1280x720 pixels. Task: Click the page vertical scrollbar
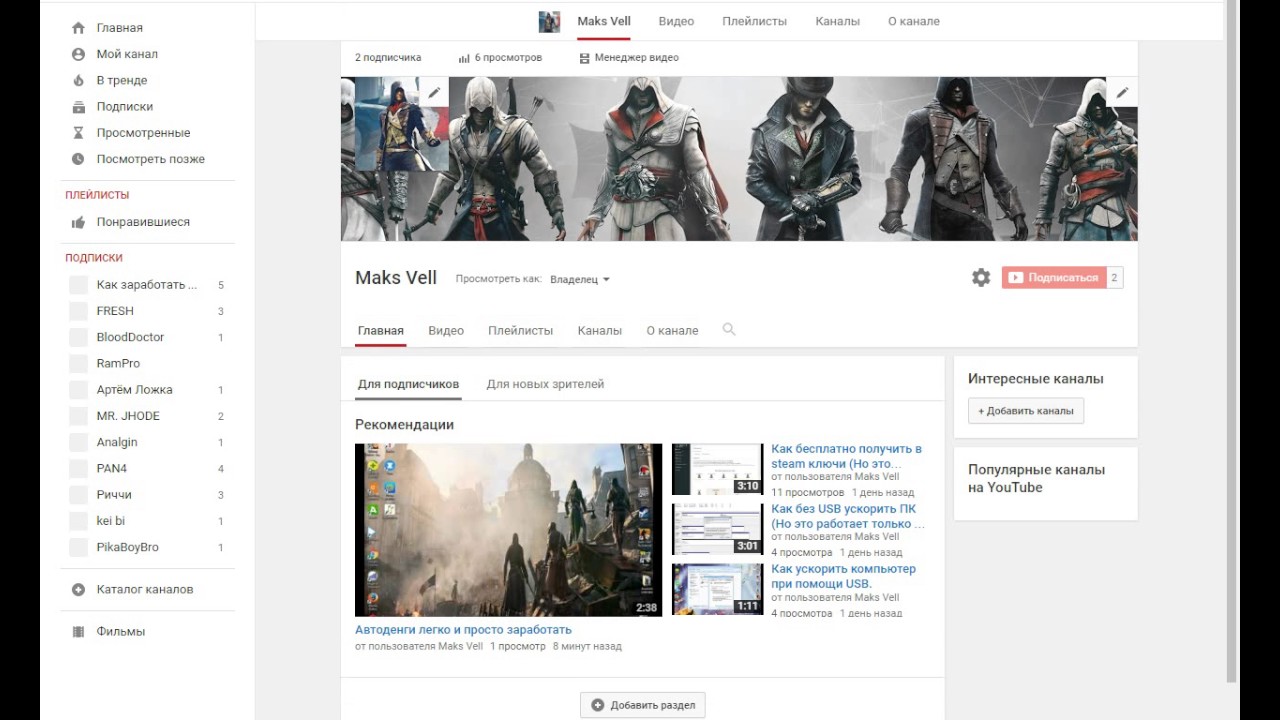coord(1231,340)
